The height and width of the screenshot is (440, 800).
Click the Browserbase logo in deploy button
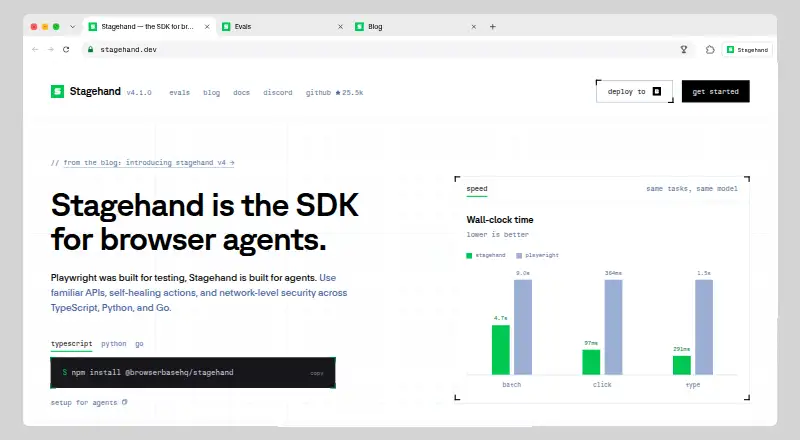tap(657, 91)
